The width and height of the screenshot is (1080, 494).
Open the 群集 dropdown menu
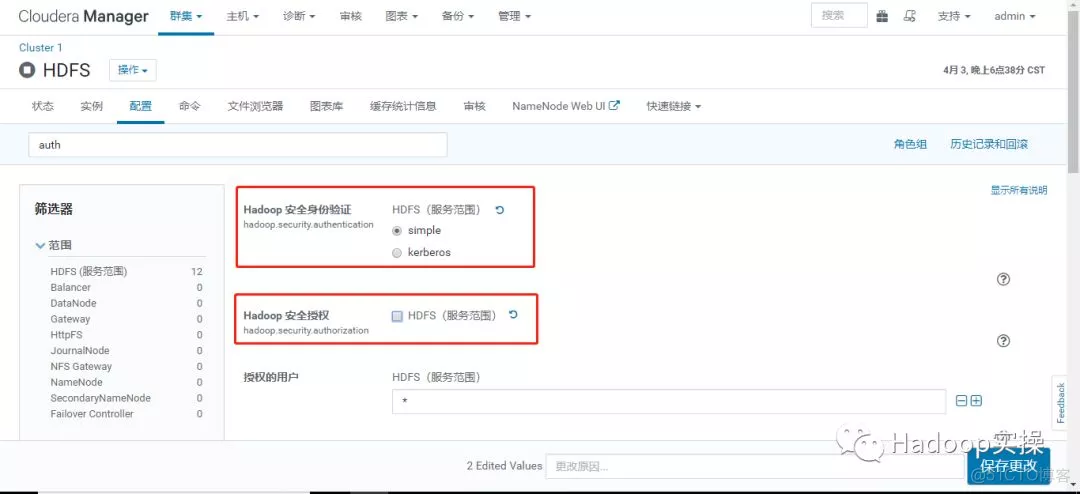pyautogui.click(x=186, y=16)
